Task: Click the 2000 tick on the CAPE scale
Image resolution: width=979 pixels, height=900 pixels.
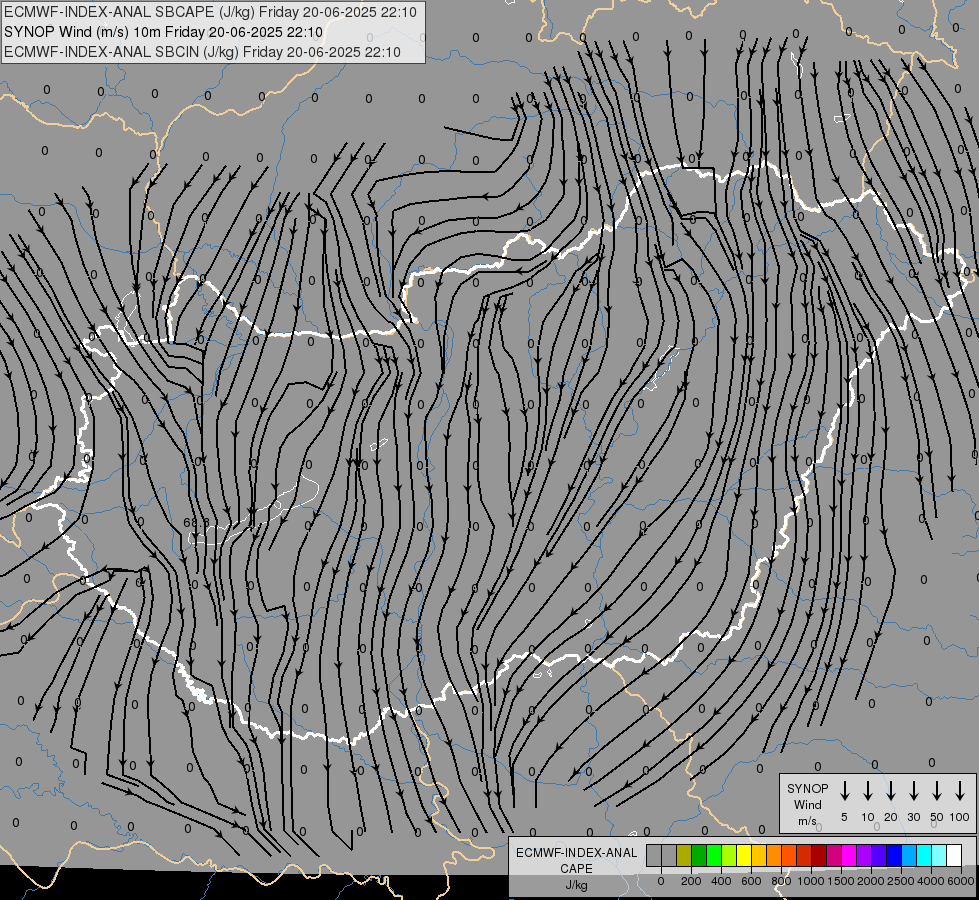Action: 871,881
